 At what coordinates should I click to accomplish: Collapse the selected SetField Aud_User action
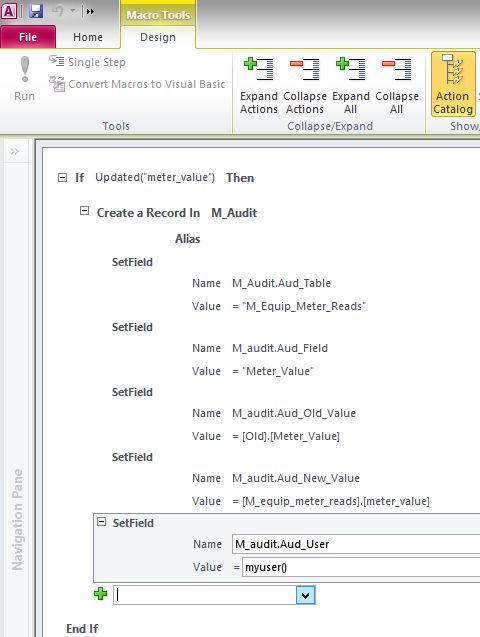101,522
